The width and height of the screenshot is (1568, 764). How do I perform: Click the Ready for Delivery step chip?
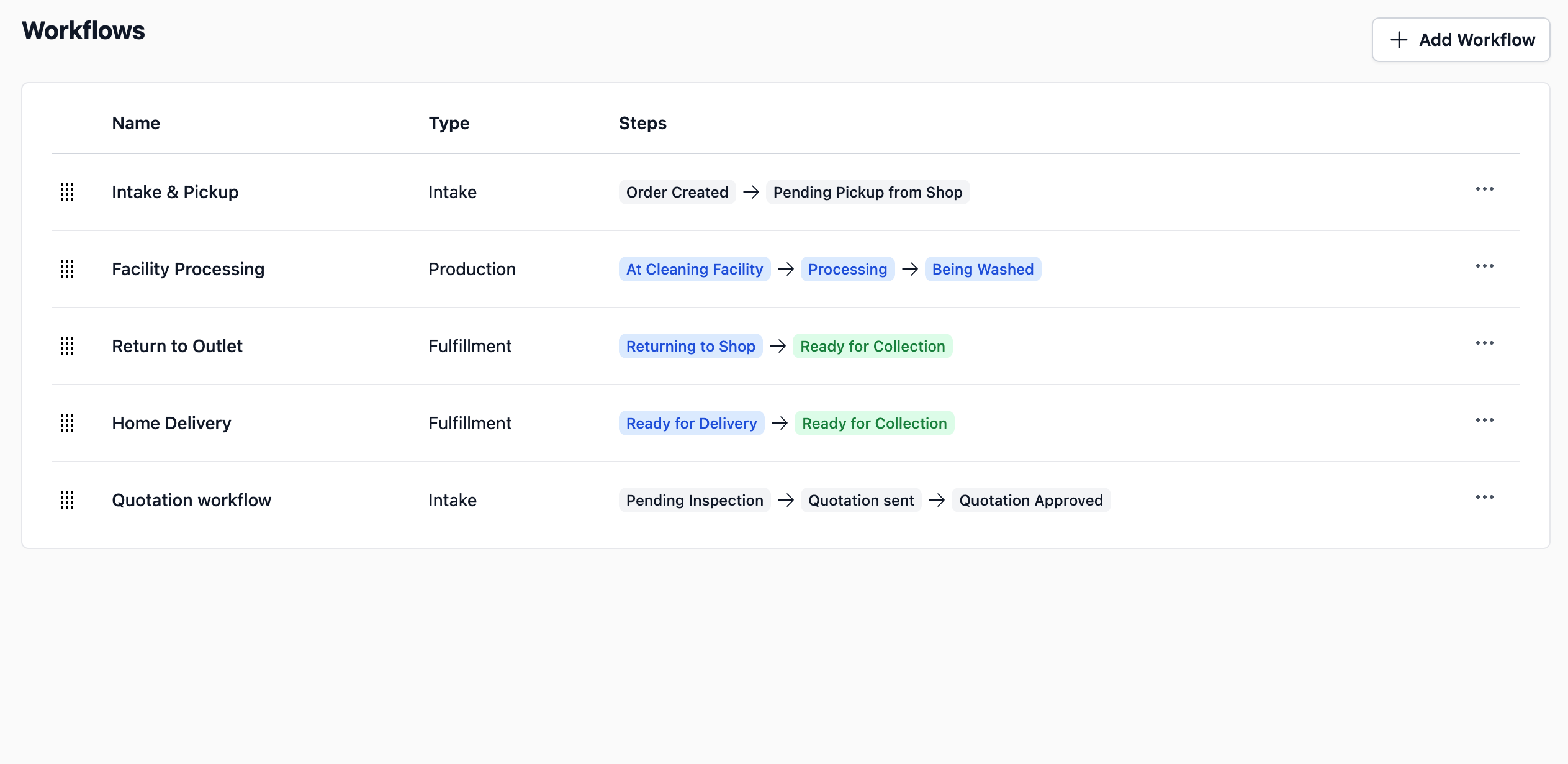(691, 423)
